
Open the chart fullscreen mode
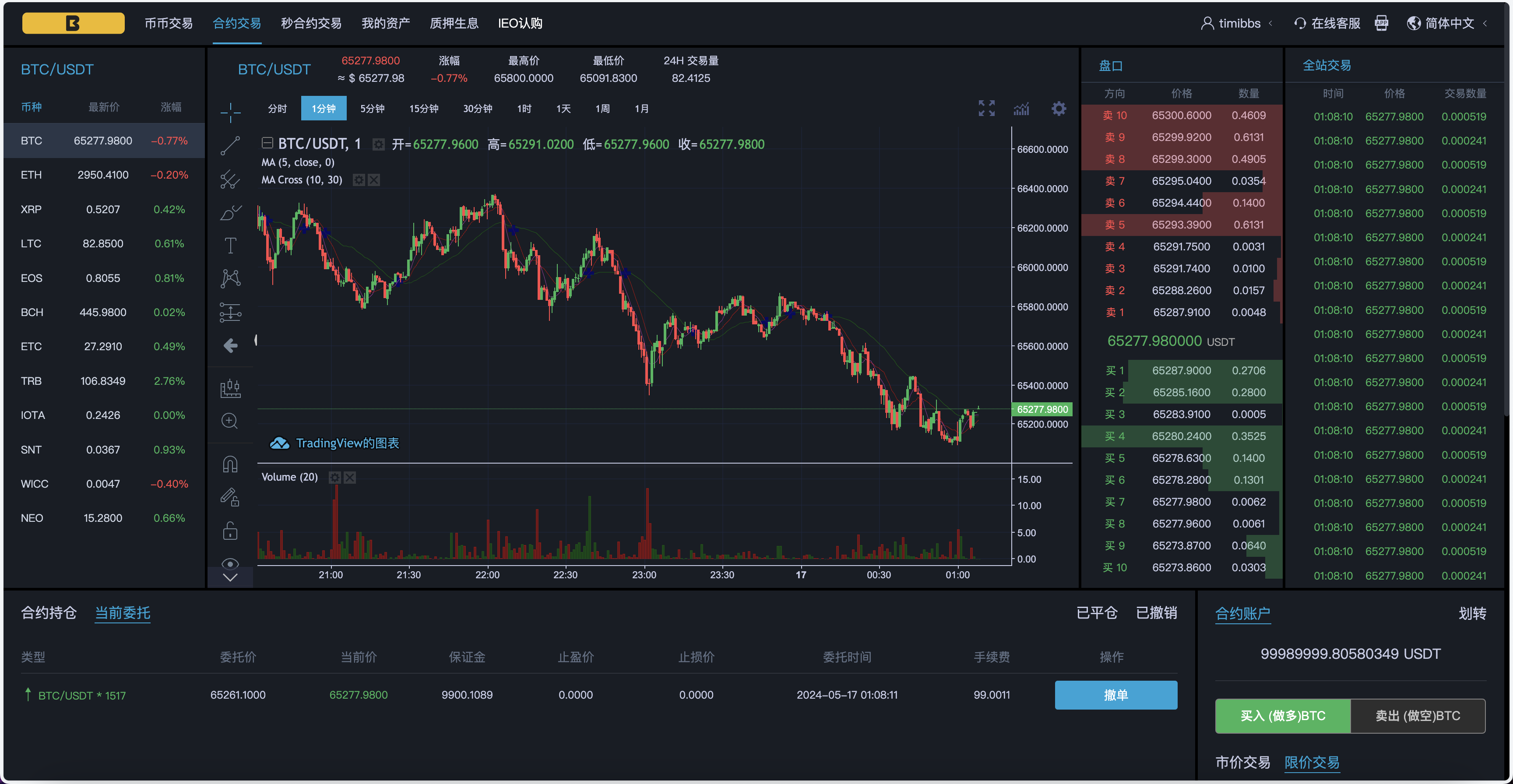coord(987,108)
